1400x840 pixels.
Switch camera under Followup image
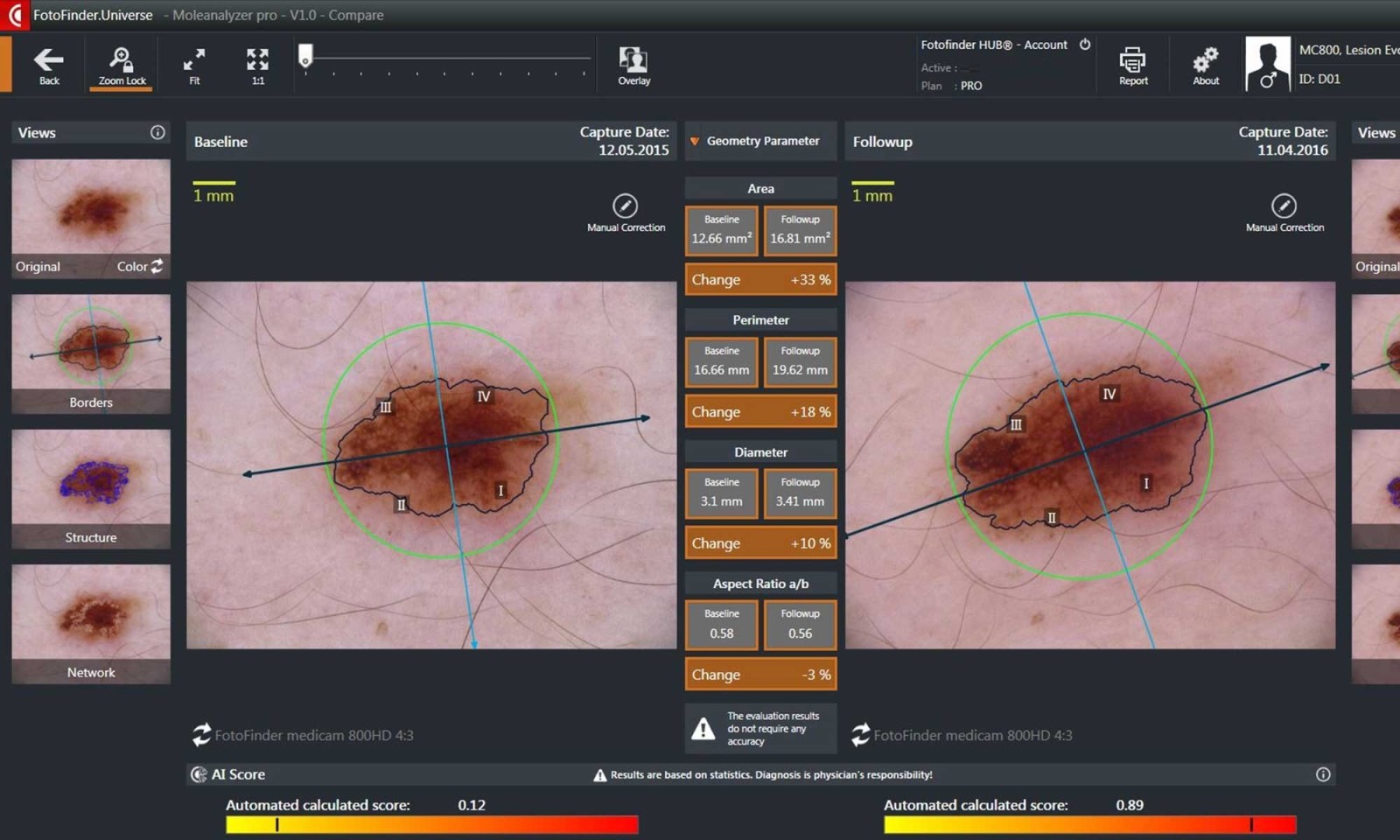point(861,735)
